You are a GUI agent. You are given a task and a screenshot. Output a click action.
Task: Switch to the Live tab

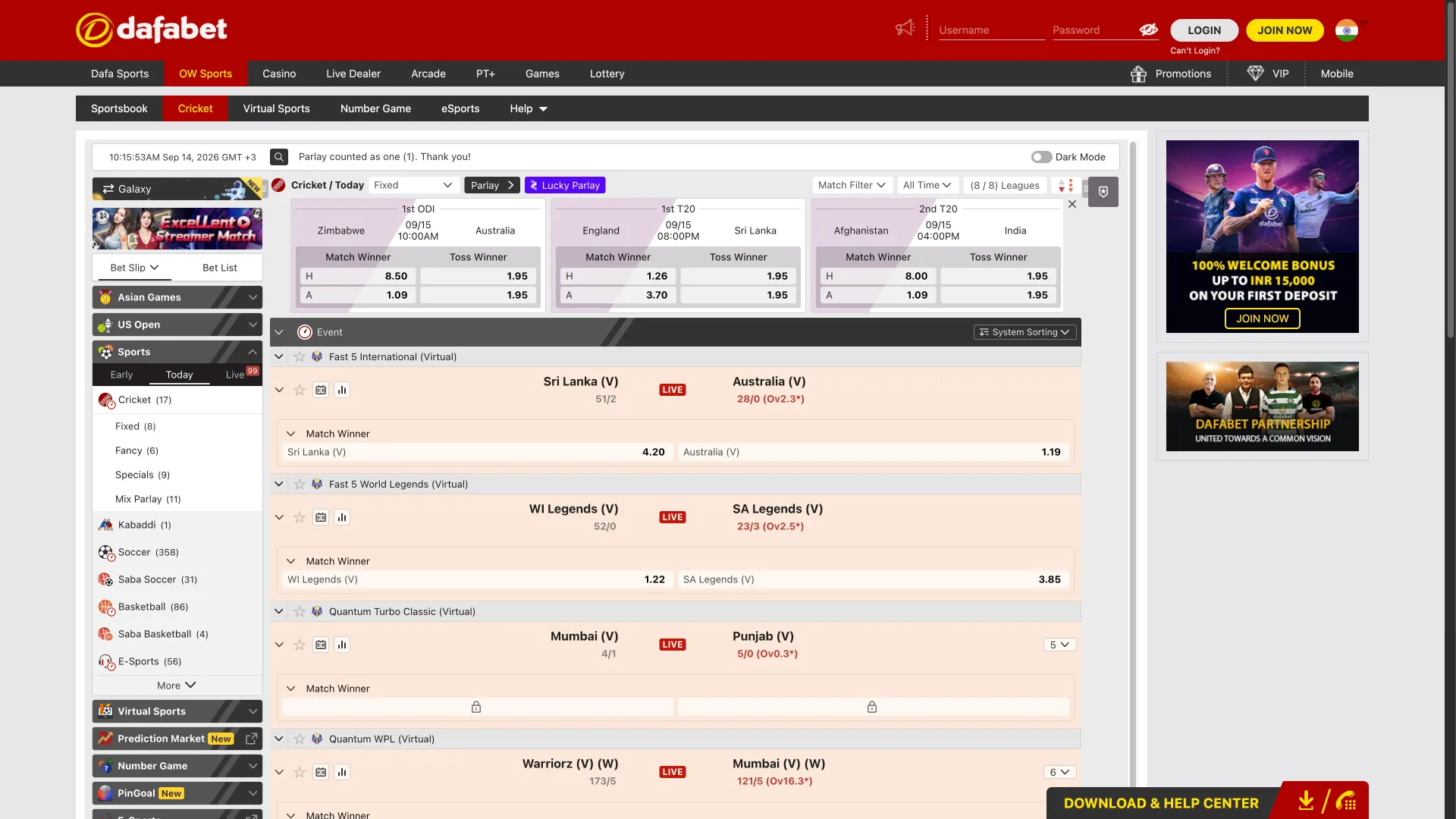pyautogui.click(x=235, y=375)
